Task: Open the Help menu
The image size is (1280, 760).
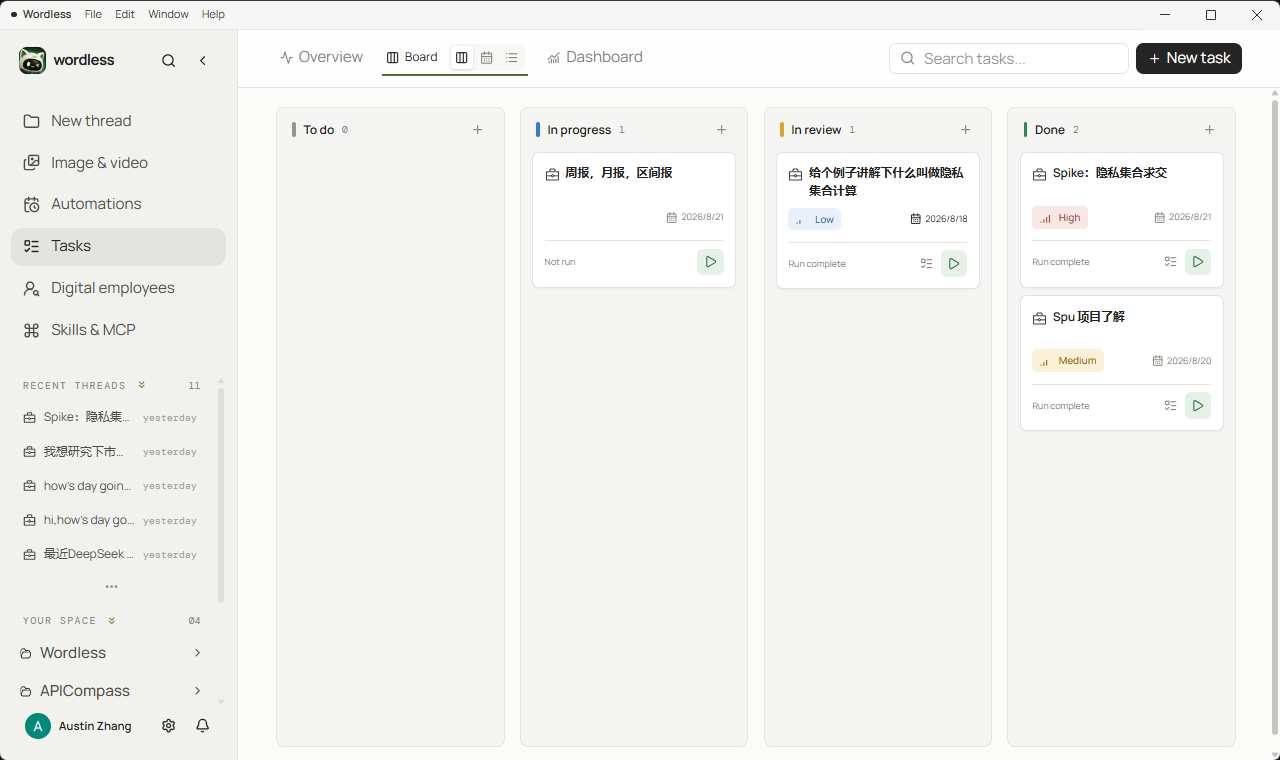Action: [213, 15]
